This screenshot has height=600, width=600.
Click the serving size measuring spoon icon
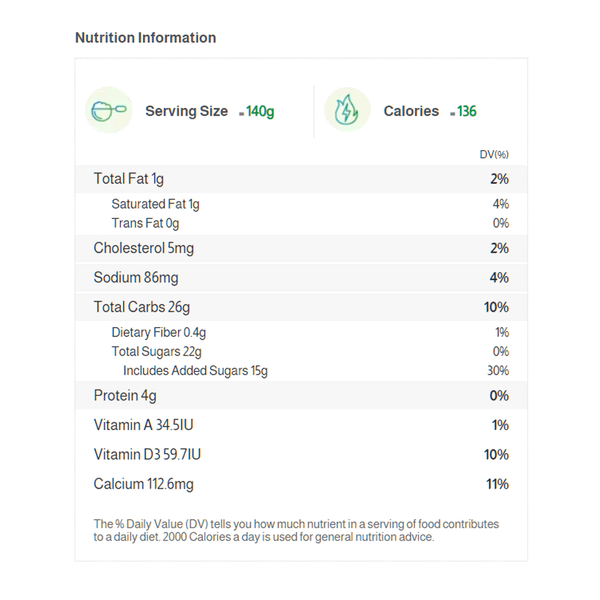pyautogui.click(x=109, y=110)
